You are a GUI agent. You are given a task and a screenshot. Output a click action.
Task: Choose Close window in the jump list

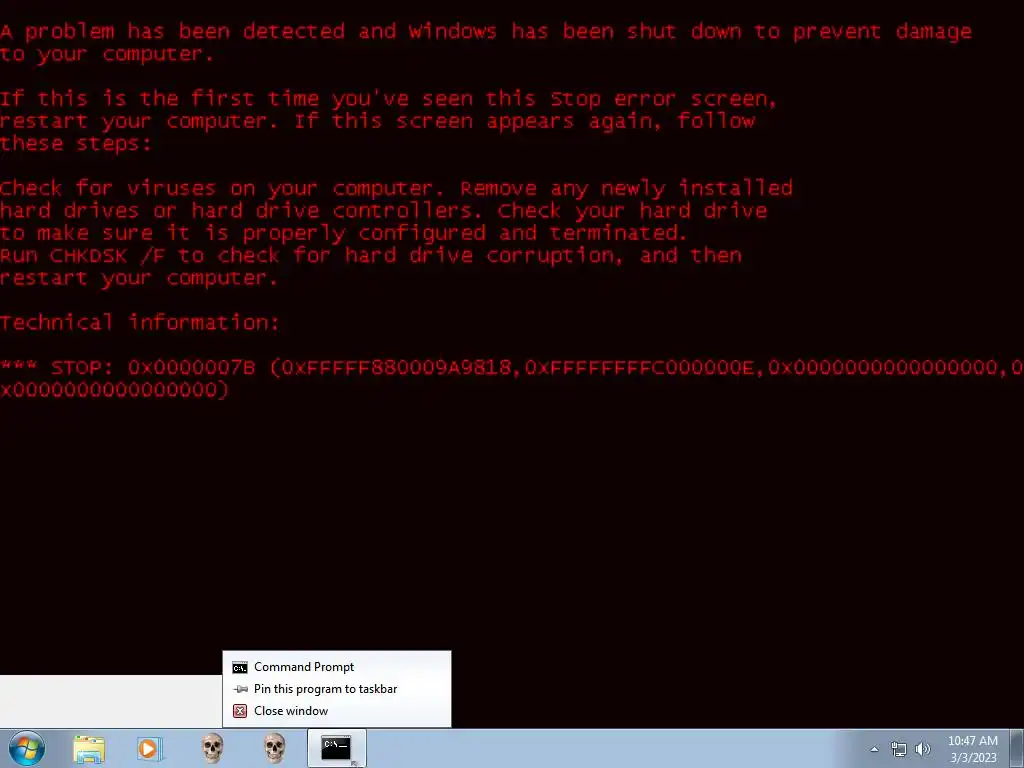tap(337, 711)
